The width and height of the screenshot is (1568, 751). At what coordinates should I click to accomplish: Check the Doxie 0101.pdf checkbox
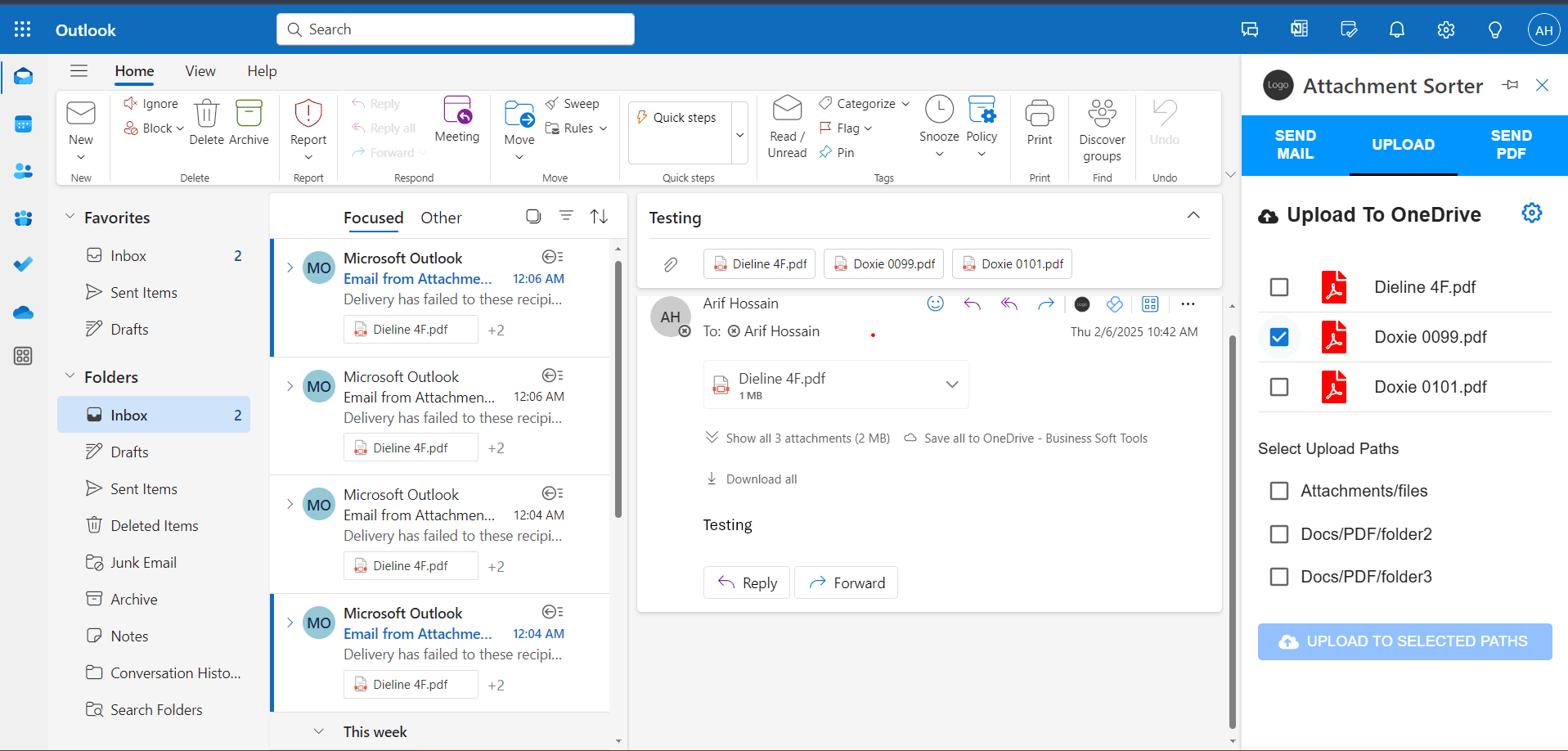(x=1279, y=387)
